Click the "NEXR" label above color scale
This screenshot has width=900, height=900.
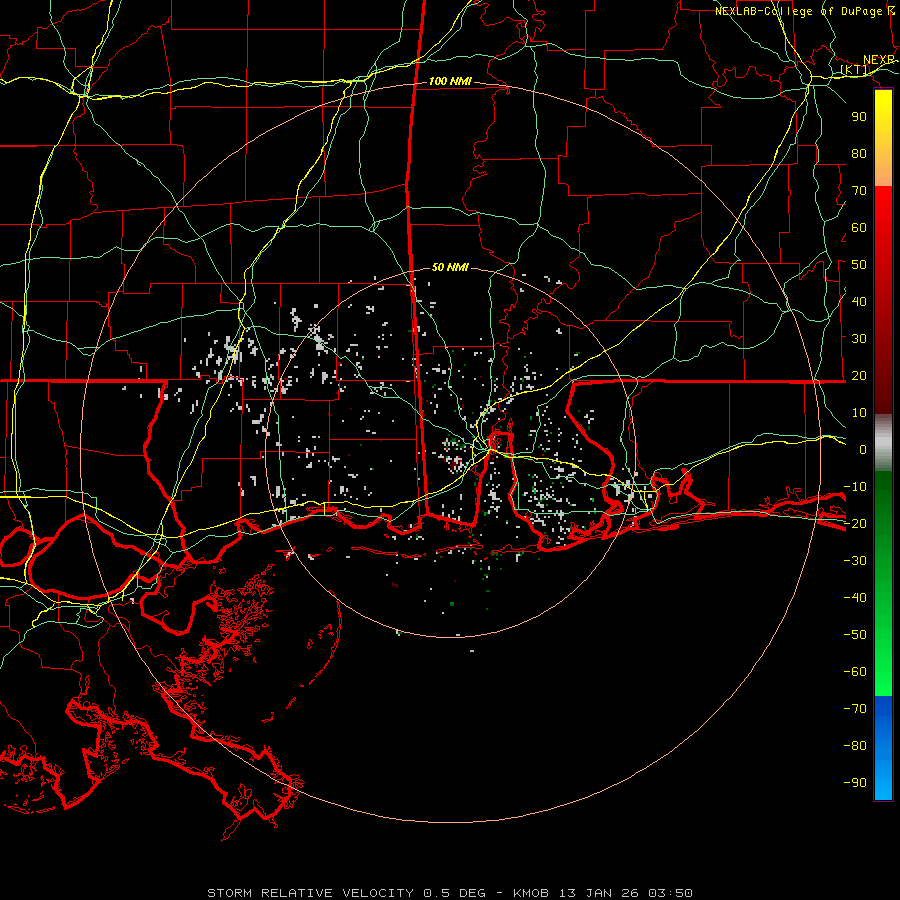point(879,60)
